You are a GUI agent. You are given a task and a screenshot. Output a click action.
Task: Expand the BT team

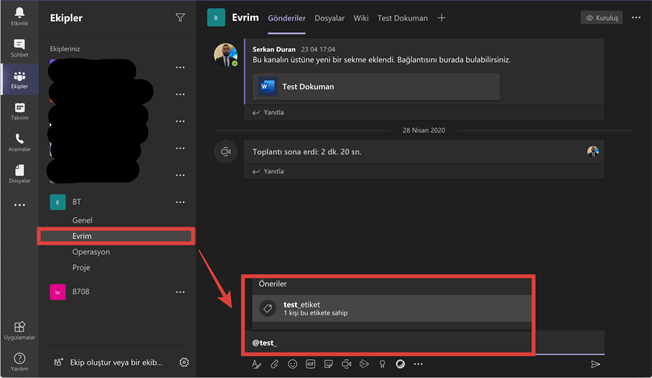(77, 202)
